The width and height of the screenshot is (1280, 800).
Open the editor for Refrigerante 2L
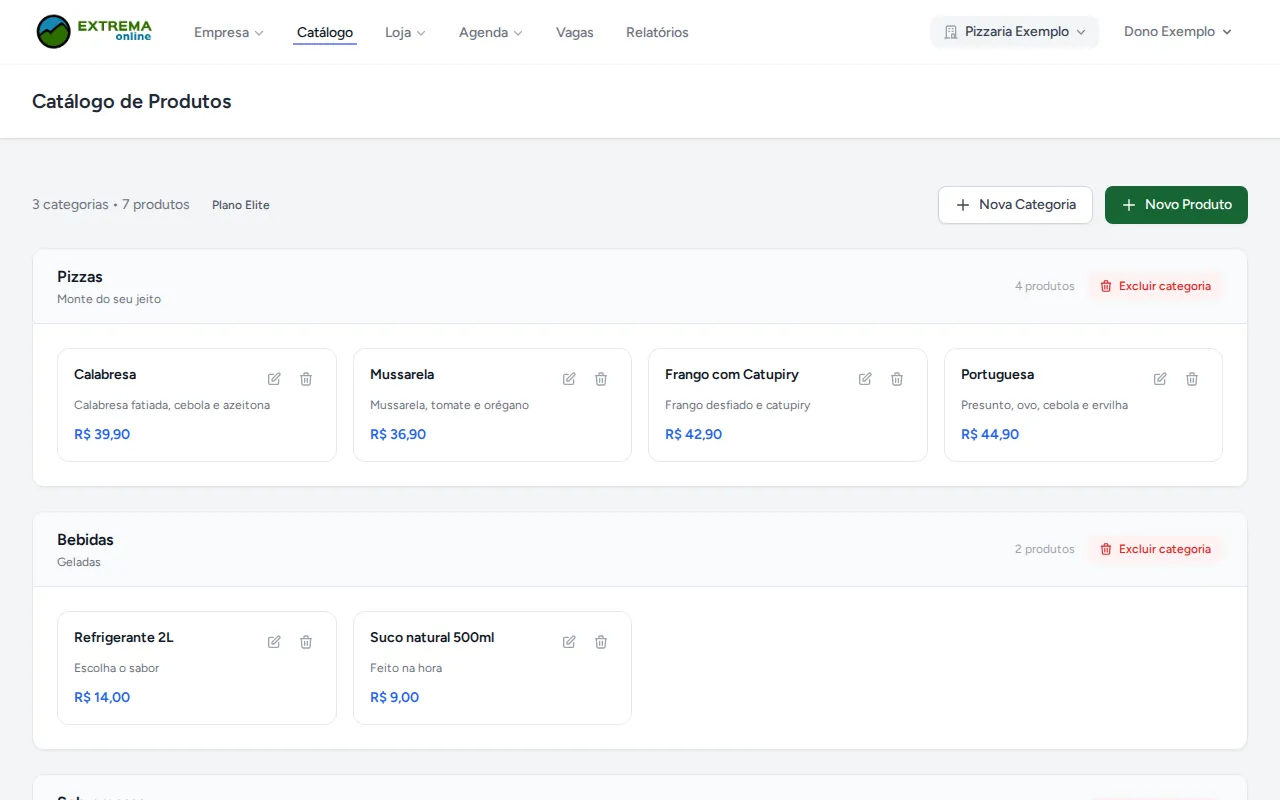click(x=274, y=642)
